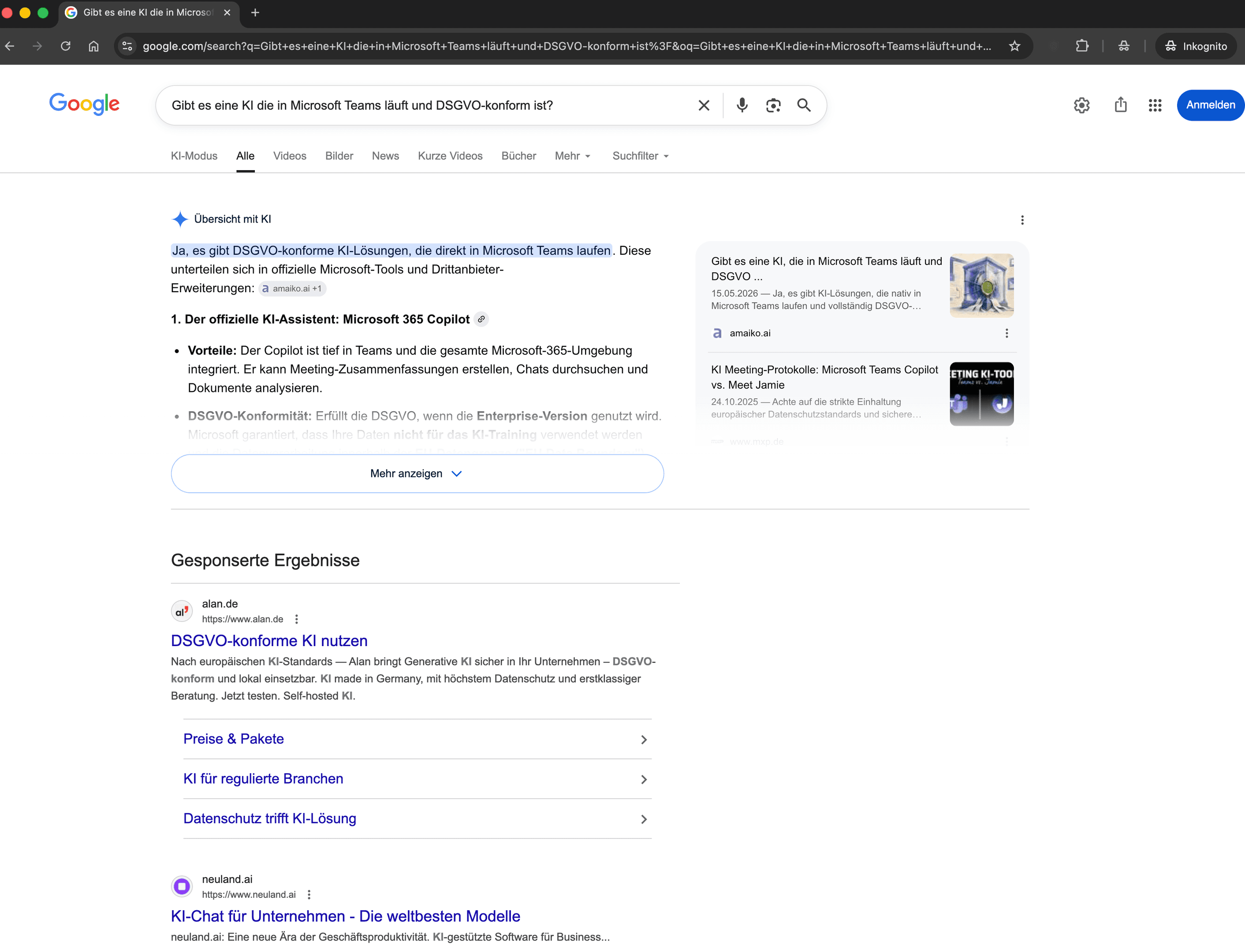Open Preise & Pakete sitelink
Viewport: 1245px width, 952px height.
(234, 739)
